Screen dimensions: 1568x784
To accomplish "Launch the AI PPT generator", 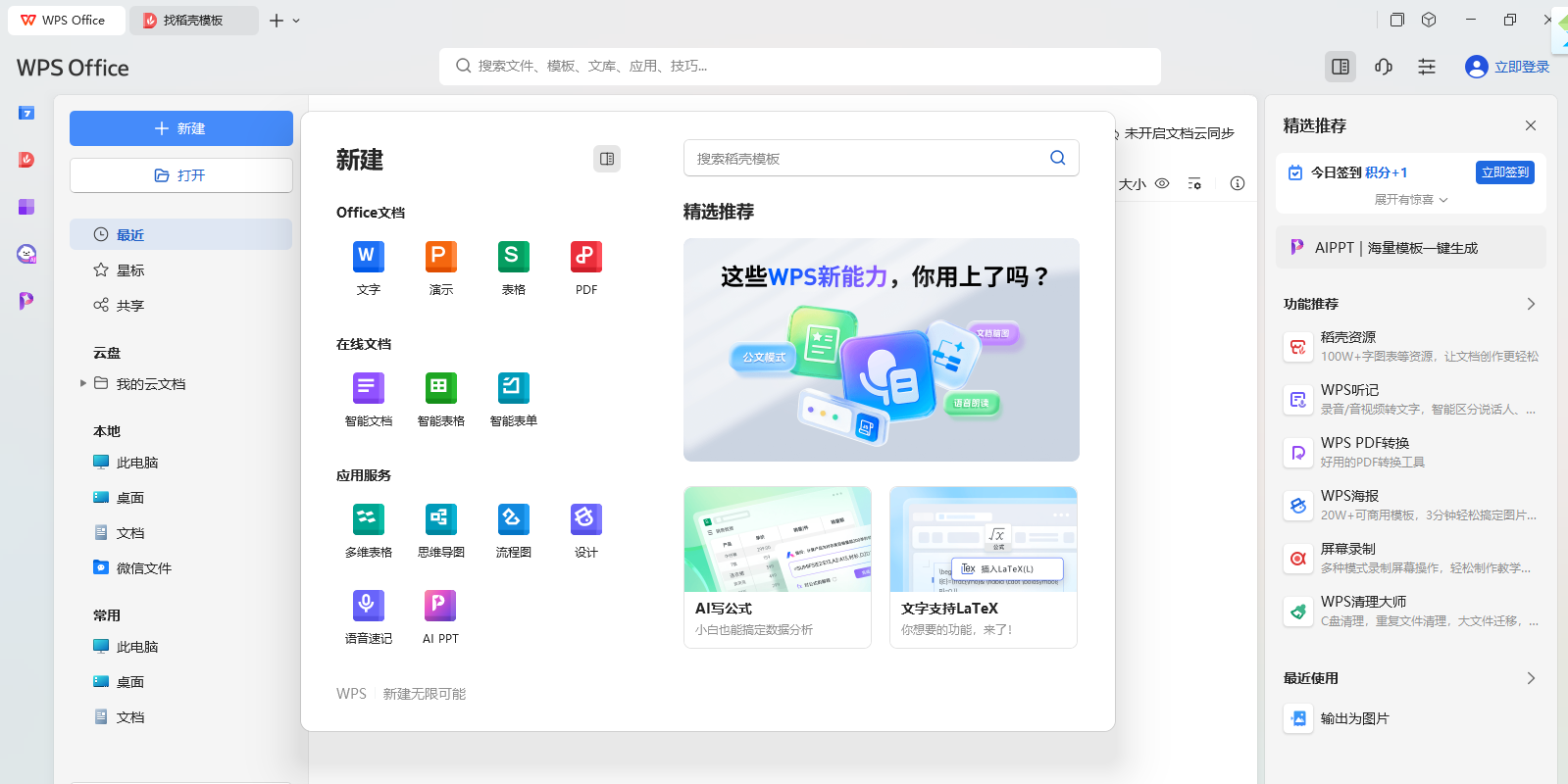I will pyautogui.click(x=441, y=616).
